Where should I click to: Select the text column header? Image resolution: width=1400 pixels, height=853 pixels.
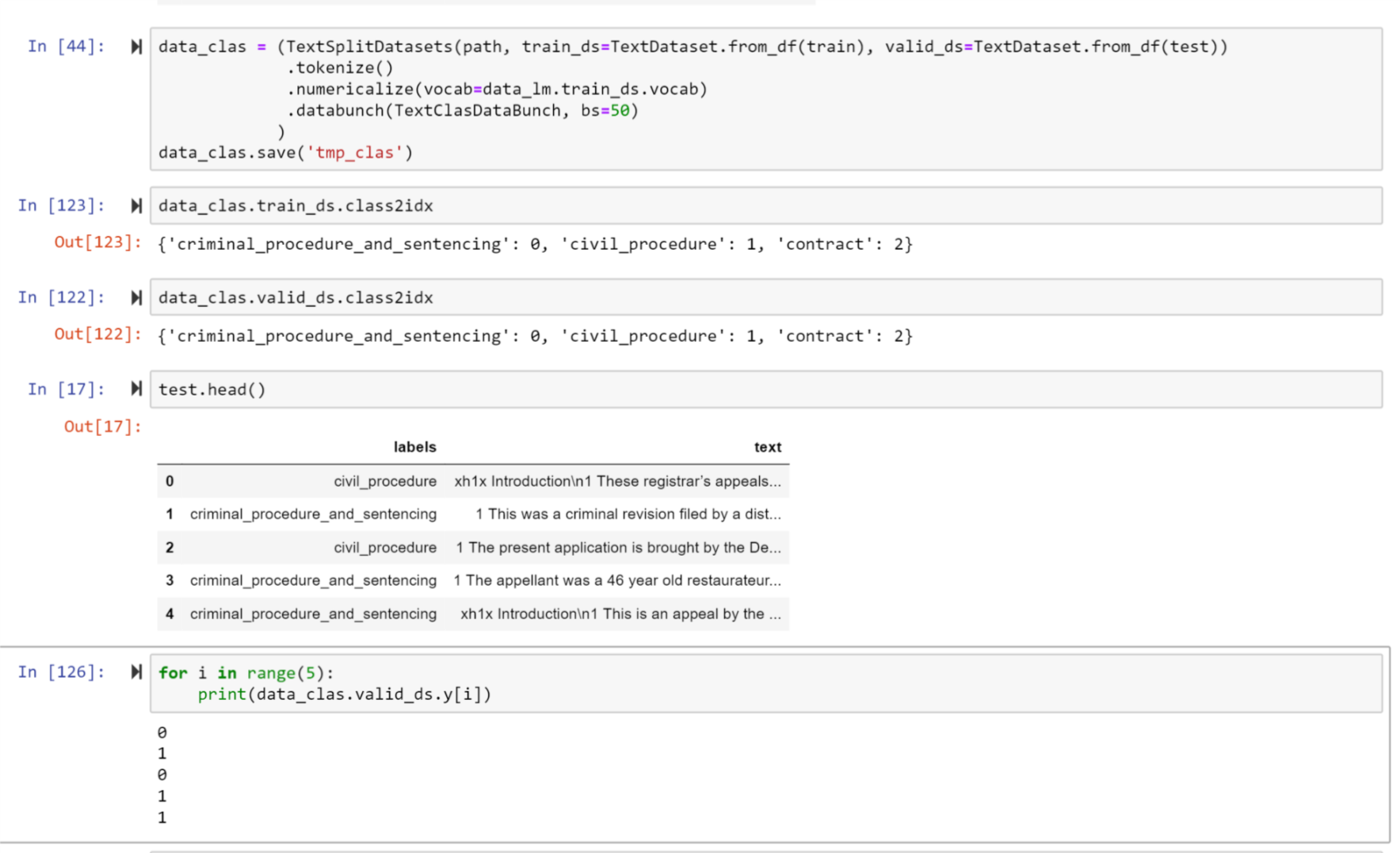pyautogui.click(x=766, y=446)
